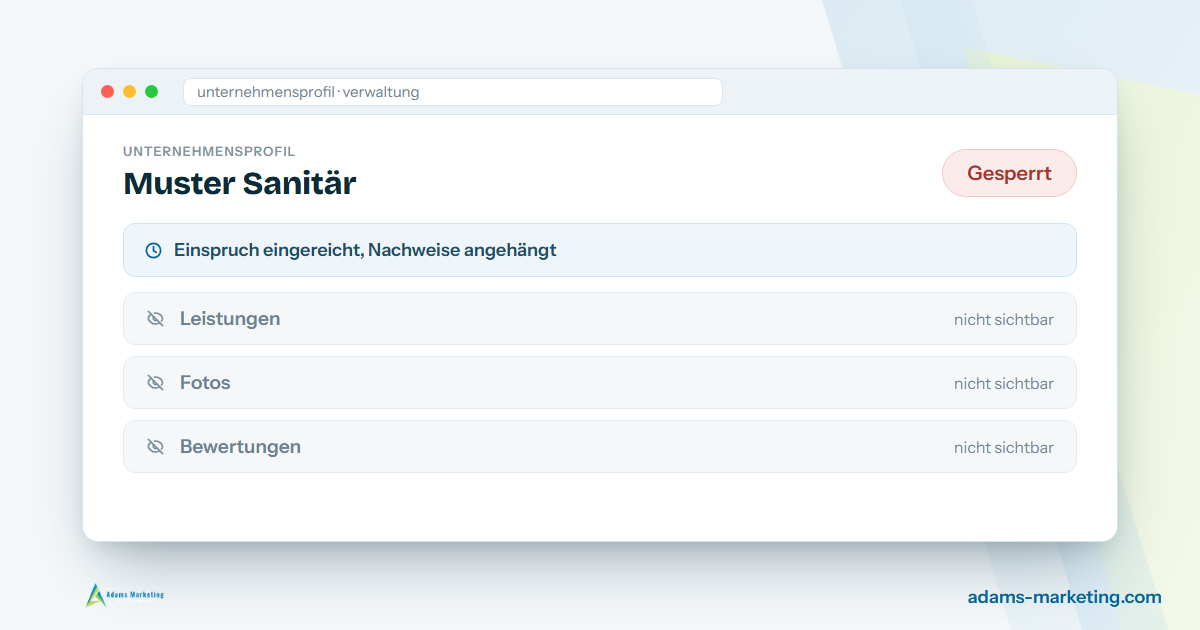Open the Leistungen row label
Screen dimensions: 1200x630
230,319
